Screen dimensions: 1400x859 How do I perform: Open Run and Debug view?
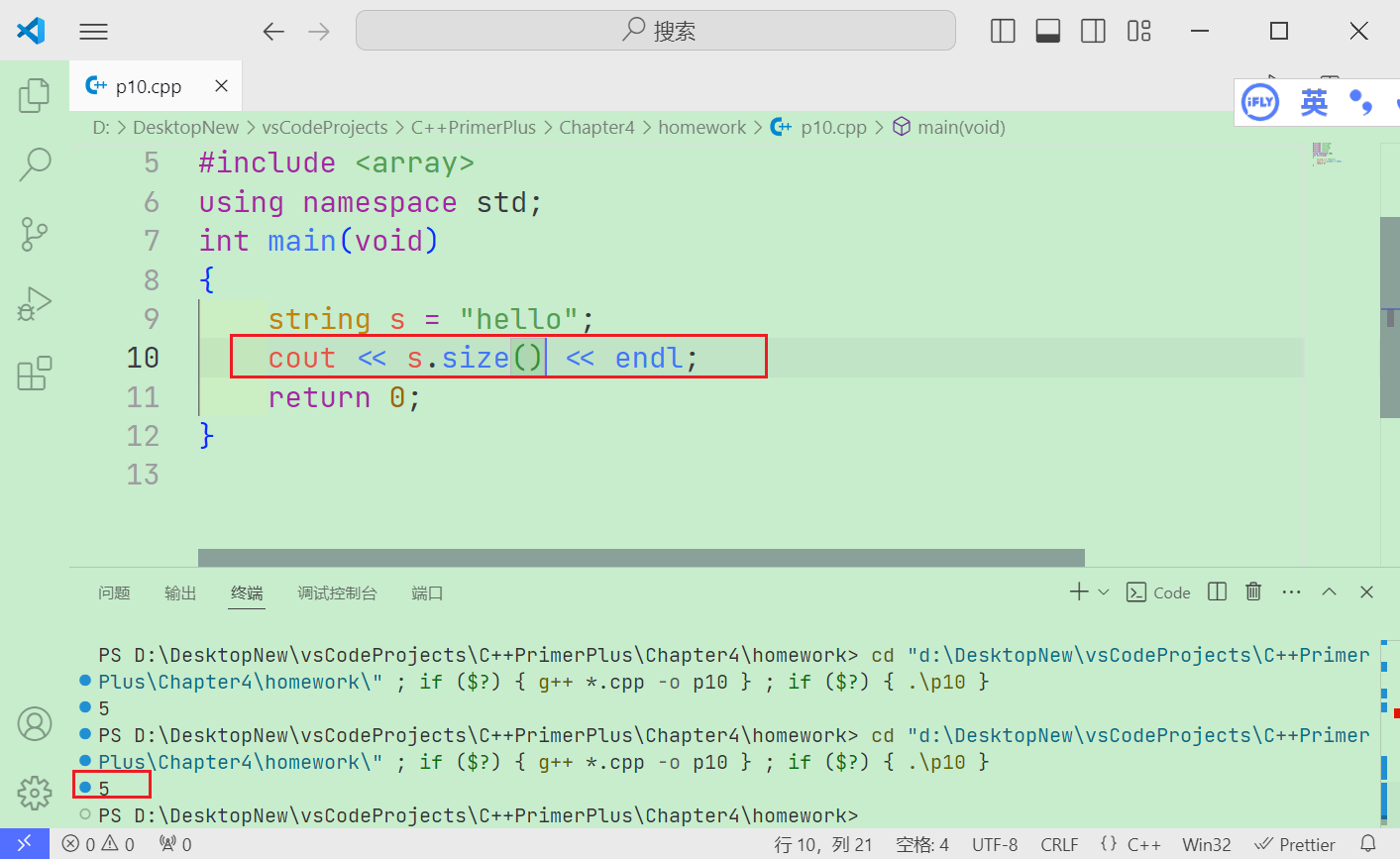35,304
